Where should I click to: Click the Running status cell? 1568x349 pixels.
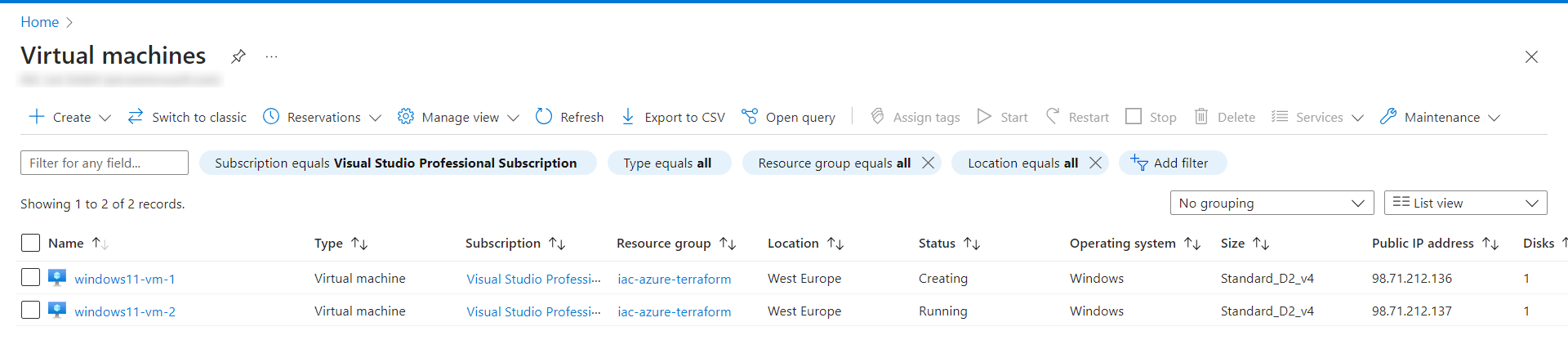[x=943, y=311]
